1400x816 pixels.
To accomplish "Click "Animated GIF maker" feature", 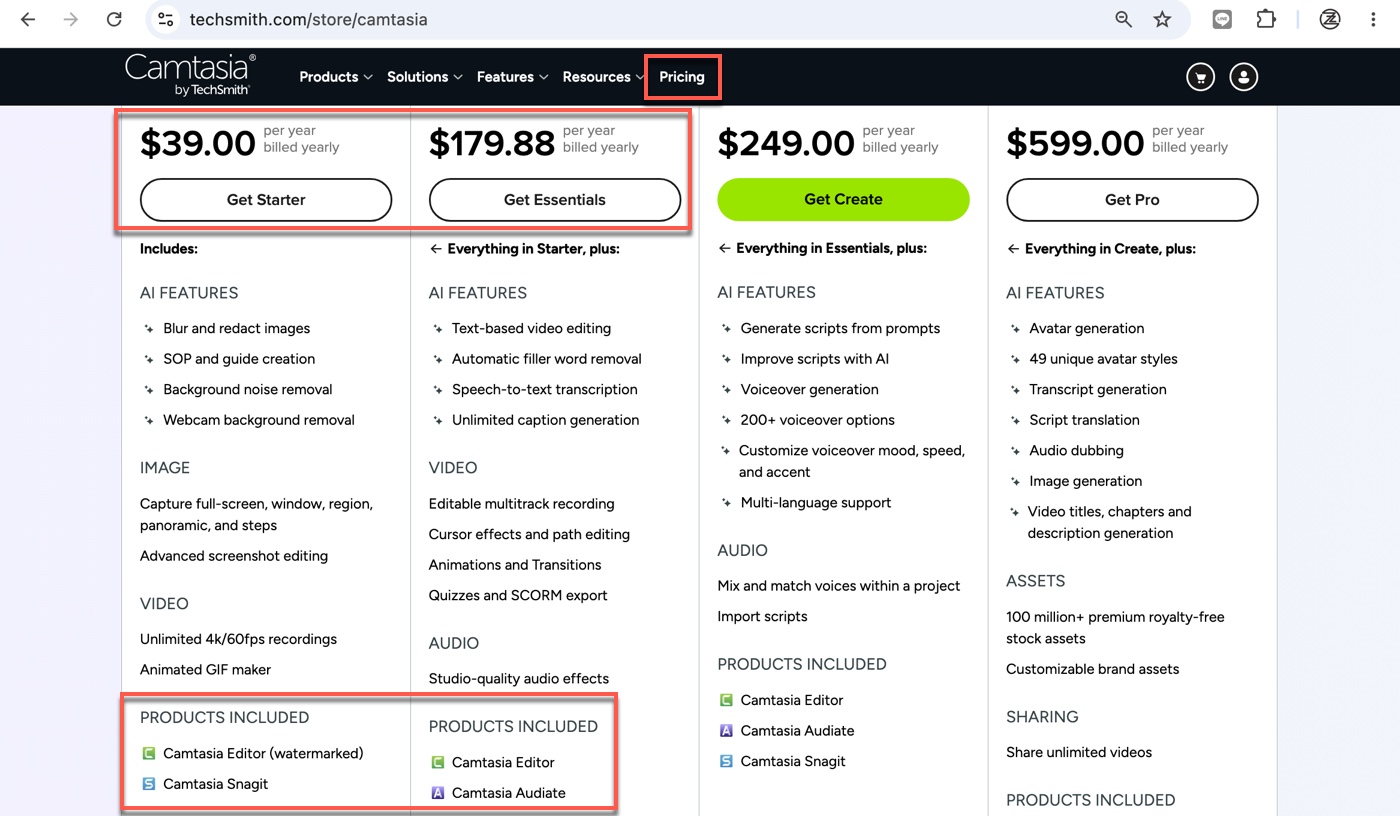I will pos(206,670).
